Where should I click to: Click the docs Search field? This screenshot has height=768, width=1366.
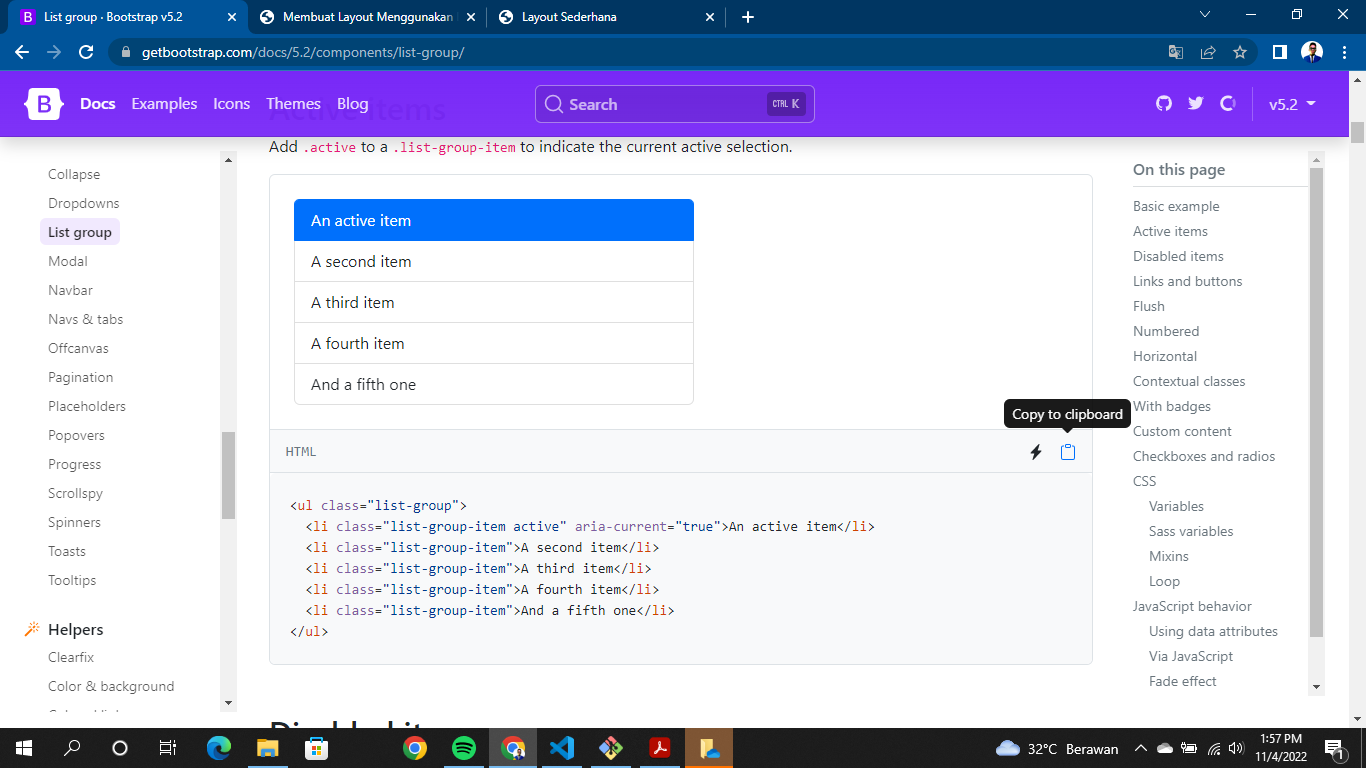(x=675, y=104)
